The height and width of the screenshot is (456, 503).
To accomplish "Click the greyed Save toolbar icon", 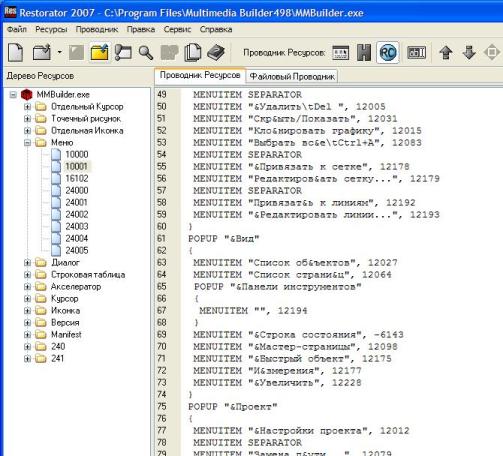I will [76, 52].
